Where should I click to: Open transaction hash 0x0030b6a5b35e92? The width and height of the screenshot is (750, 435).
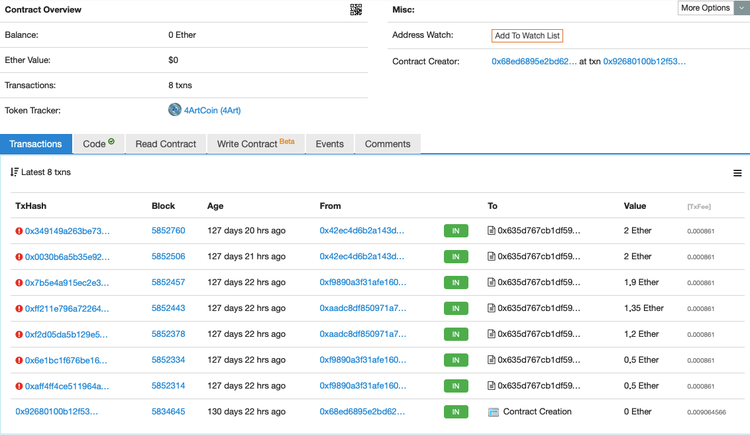click(x=67, y=257)
